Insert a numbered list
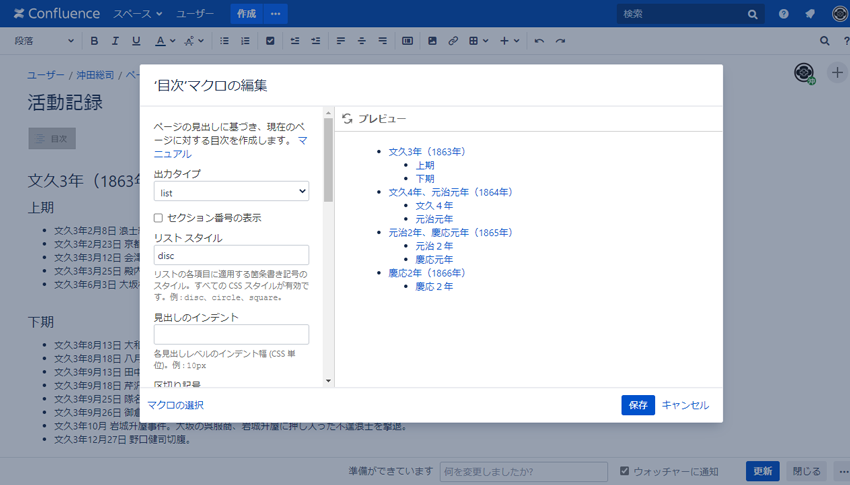Viewport: 850px width, 485px height. pyautogui.click(x=246, y=41)
